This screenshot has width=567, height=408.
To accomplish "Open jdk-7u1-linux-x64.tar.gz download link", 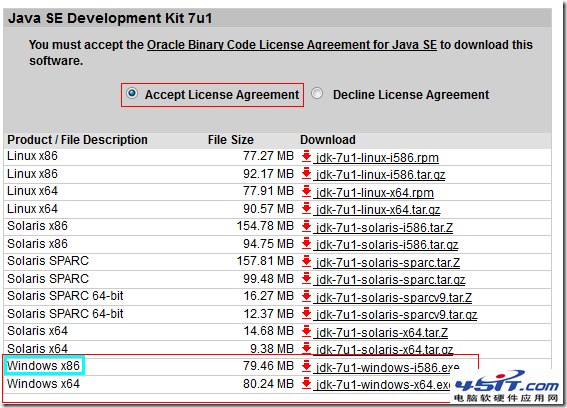I will pyautogui.click(x=378, y=210).
